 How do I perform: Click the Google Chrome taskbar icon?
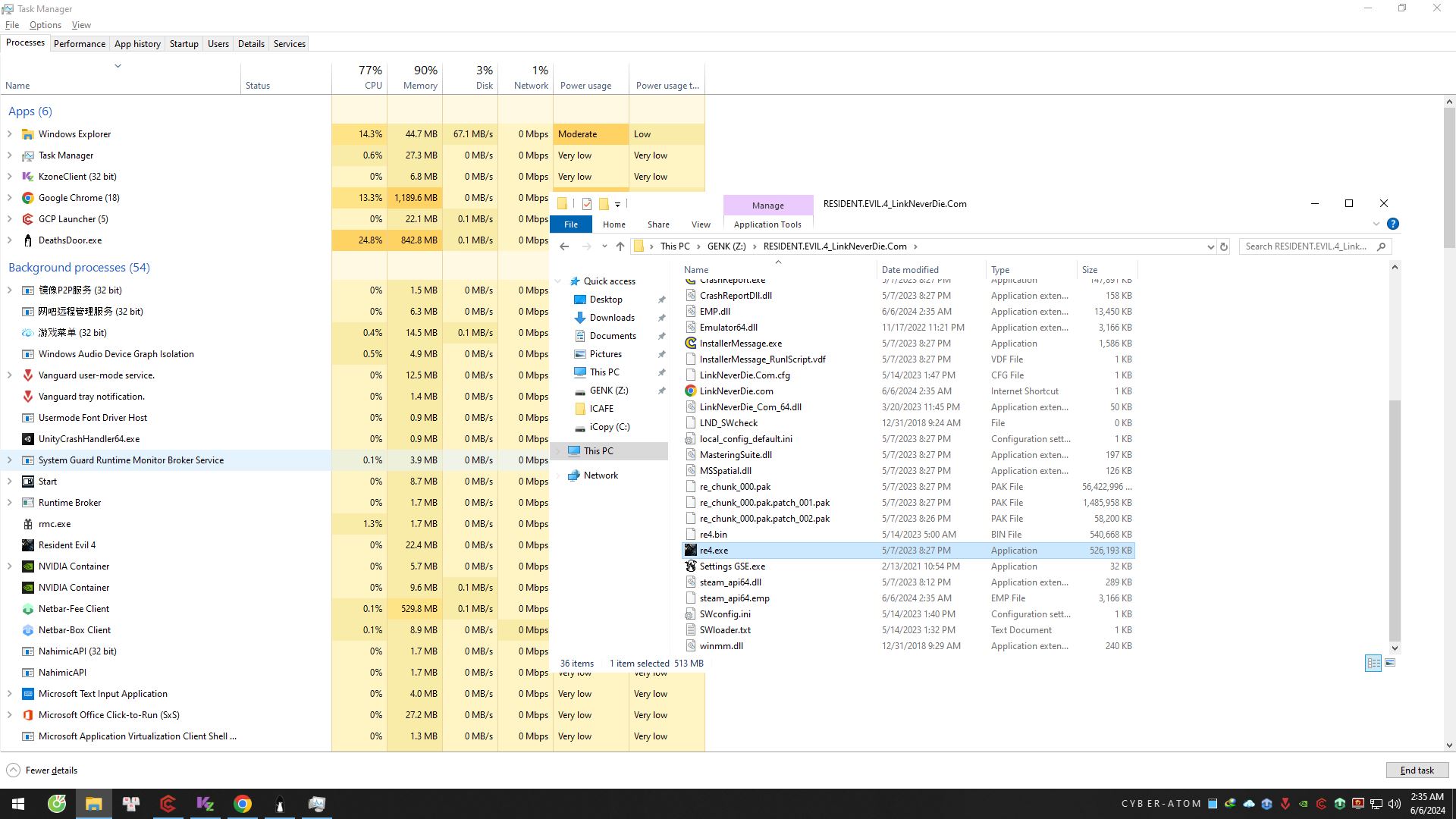[x=243, y=805]
